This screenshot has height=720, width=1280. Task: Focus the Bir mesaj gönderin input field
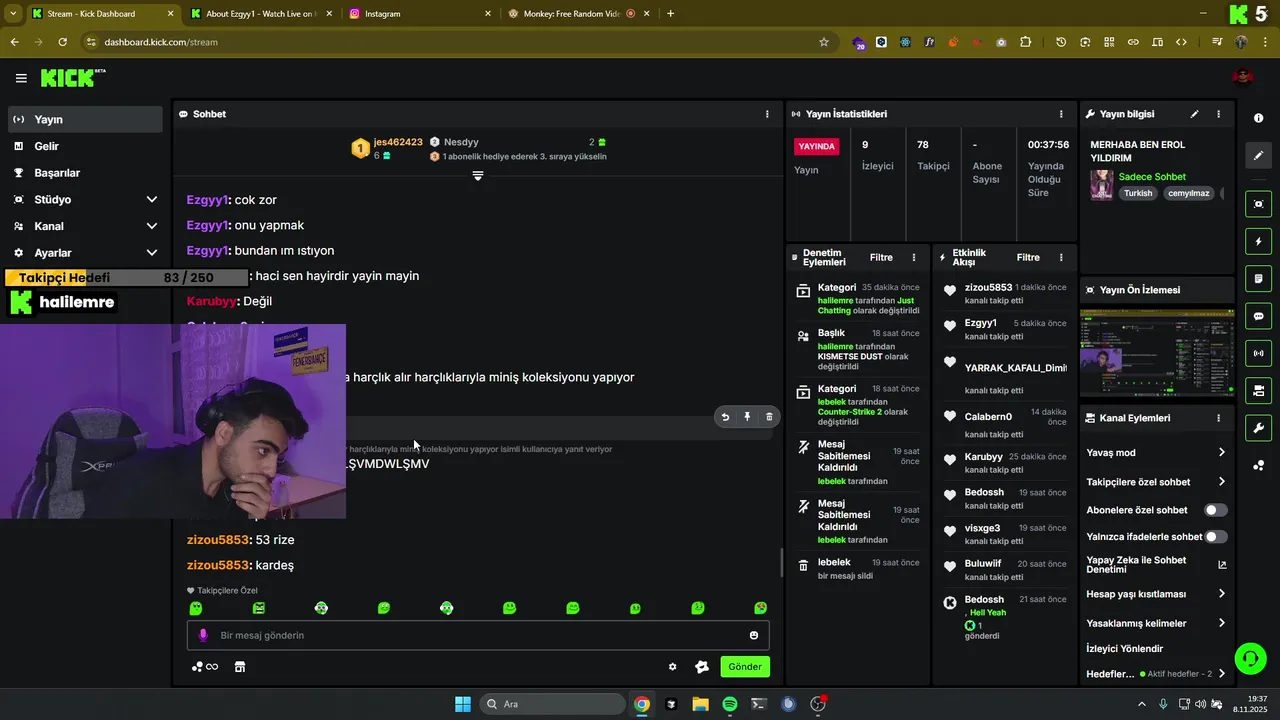click(478, 635)
